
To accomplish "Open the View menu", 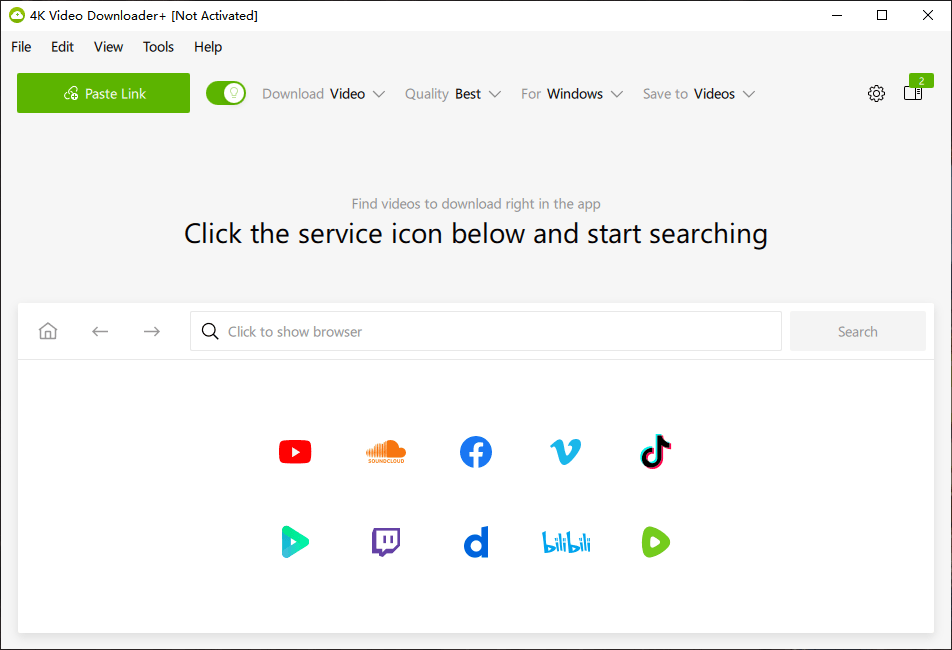I will [x=108, y=47].
